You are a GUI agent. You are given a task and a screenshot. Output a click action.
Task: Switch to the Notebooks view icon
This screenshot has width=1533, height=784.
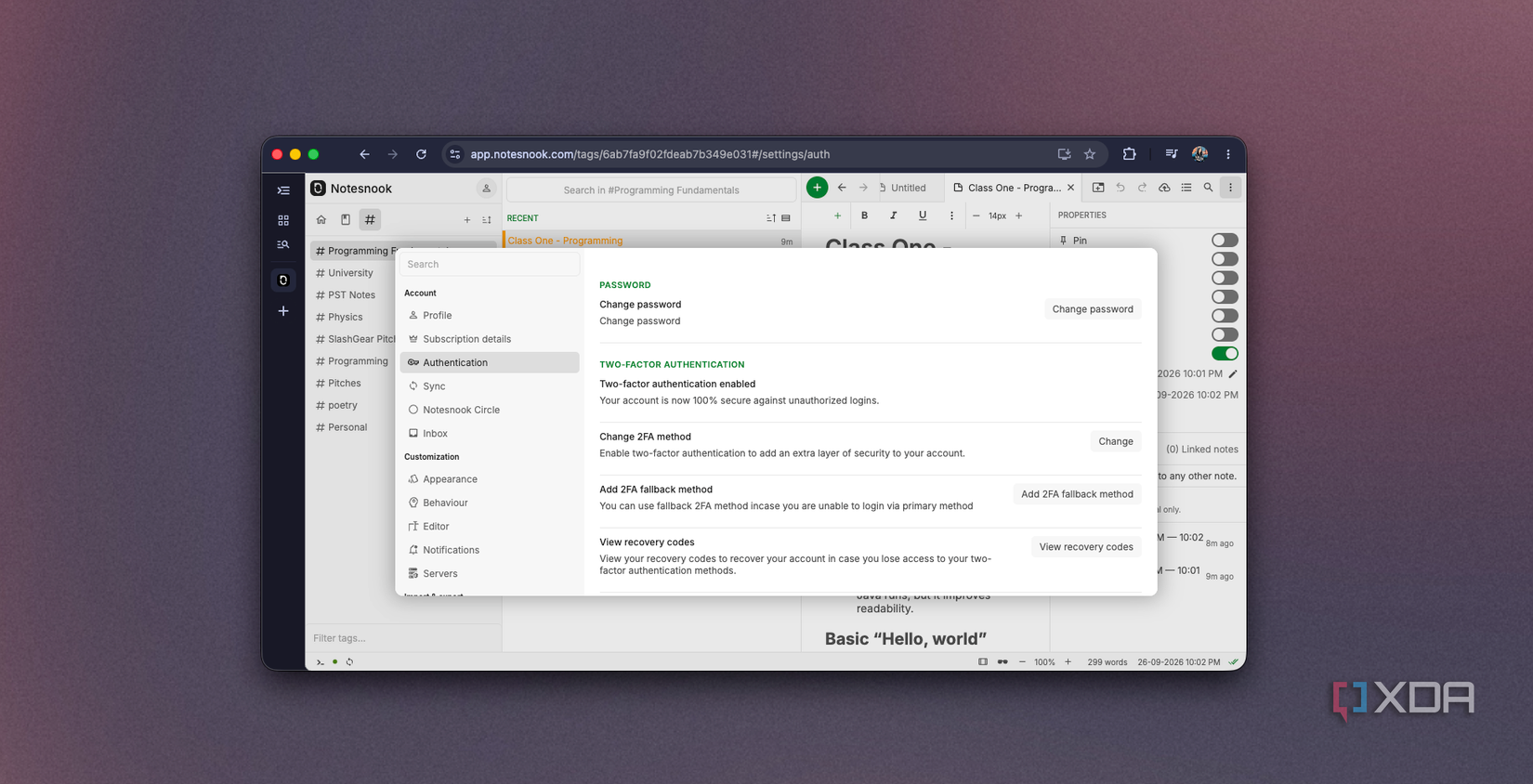click(346, 220)
